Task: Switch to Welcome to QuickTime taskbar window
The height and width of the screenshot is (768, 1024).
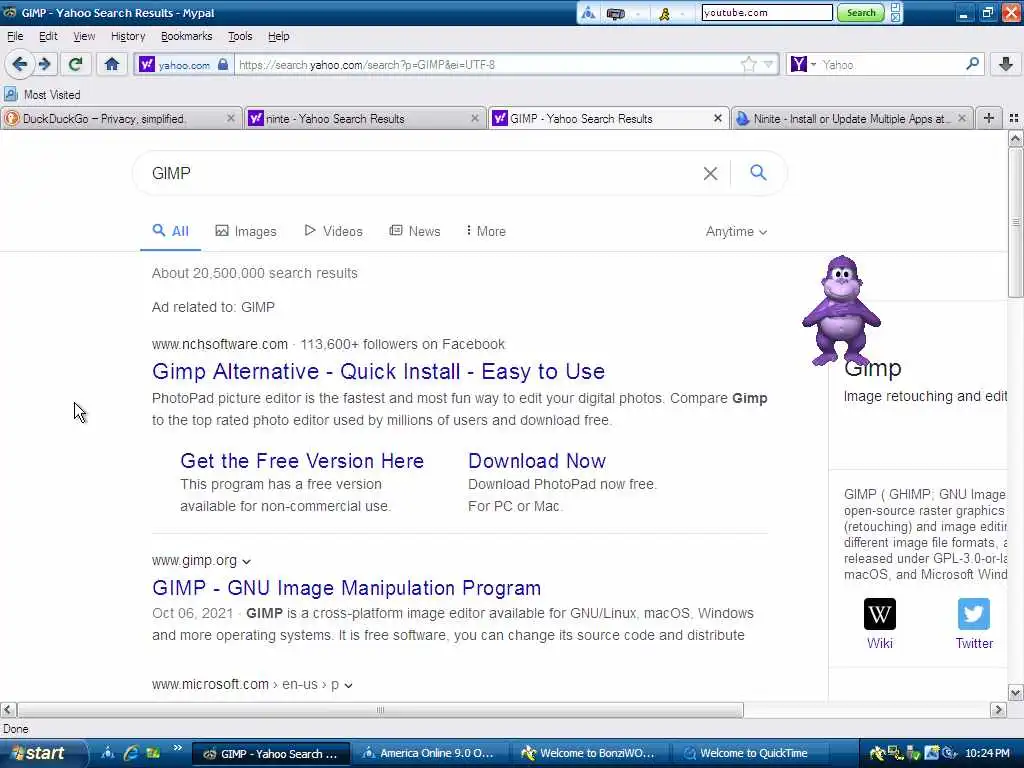Action: pos(749,753)
